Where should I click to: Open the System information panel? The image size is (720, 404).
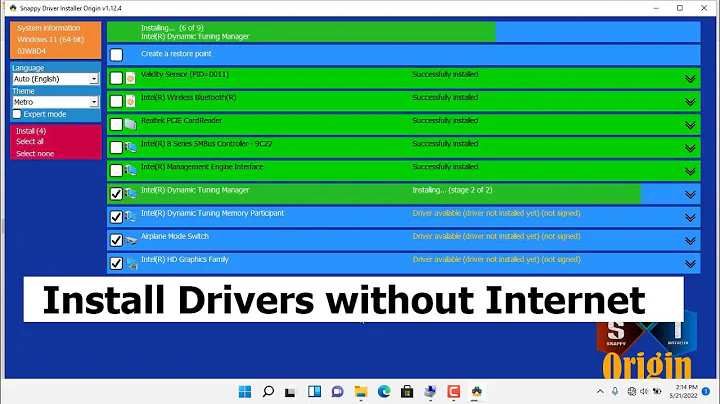(56, 39)
